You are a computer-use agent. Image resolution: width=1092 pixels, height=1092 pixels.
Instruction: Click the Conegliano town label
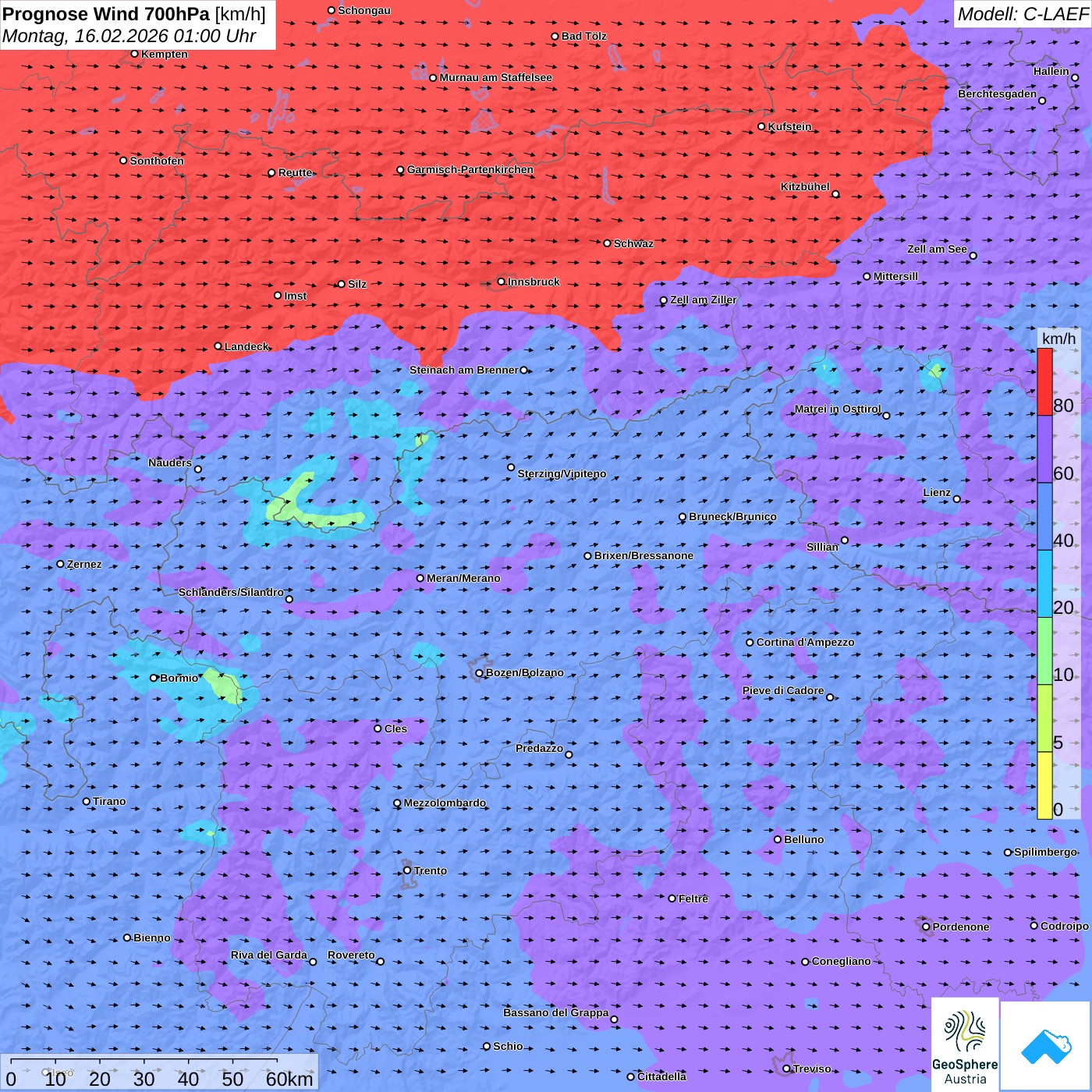[x=841, y=961]
